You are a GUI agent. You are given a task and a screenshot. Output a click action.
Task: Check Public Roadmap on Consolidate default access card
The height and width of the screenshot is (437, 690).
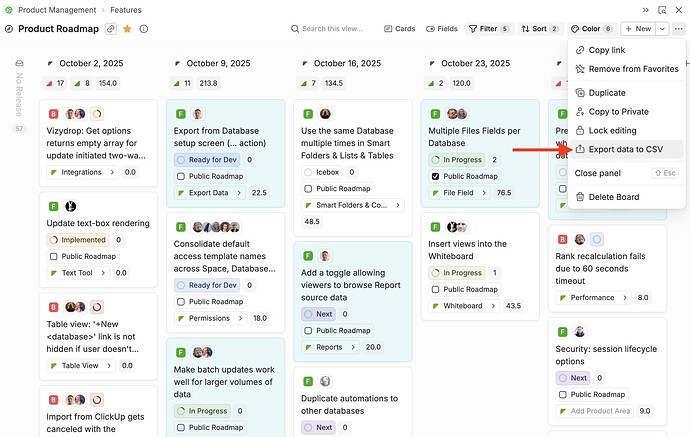[x=180, y=302]
